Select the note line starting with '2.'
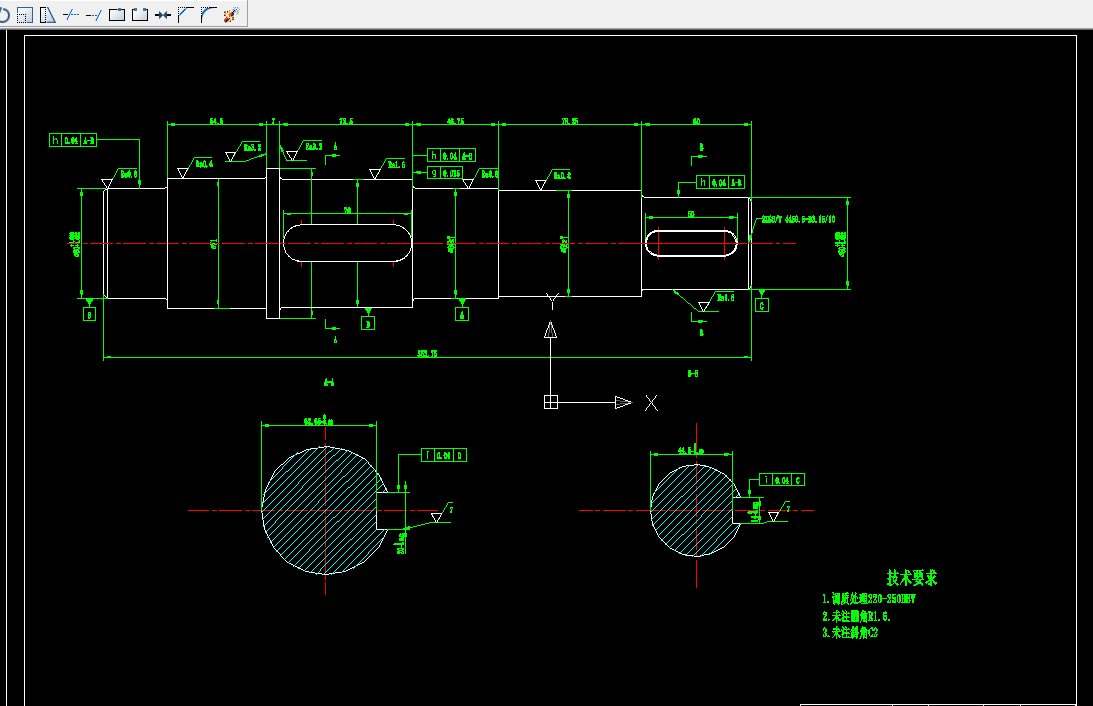 tap(856, 616)
